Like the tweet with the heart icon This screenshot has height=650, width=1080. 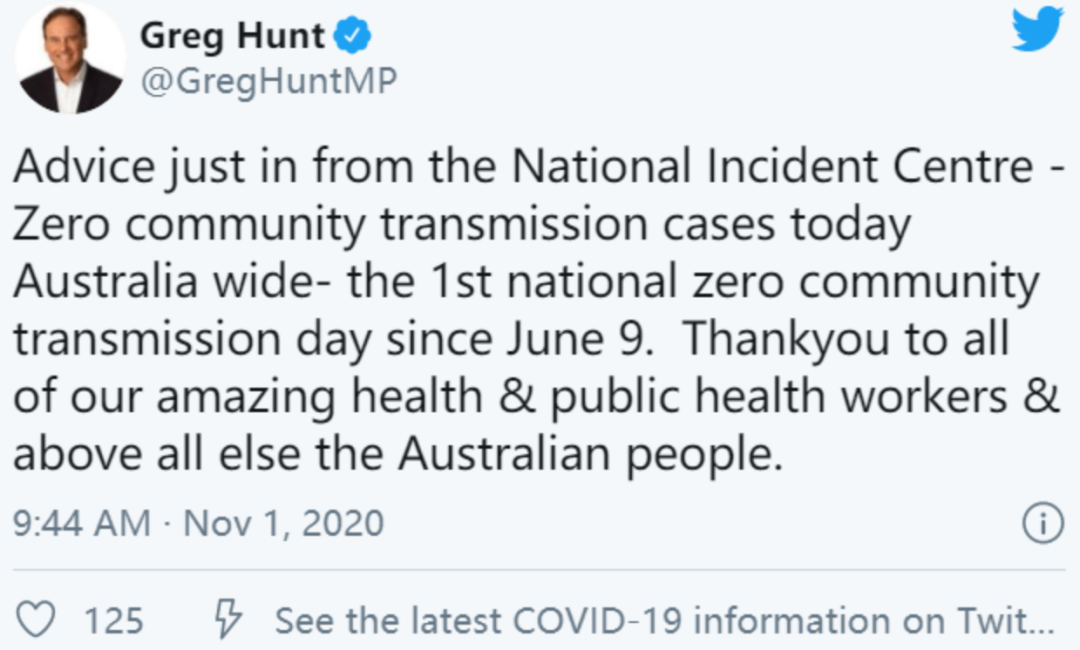click(x=36, y=619)
